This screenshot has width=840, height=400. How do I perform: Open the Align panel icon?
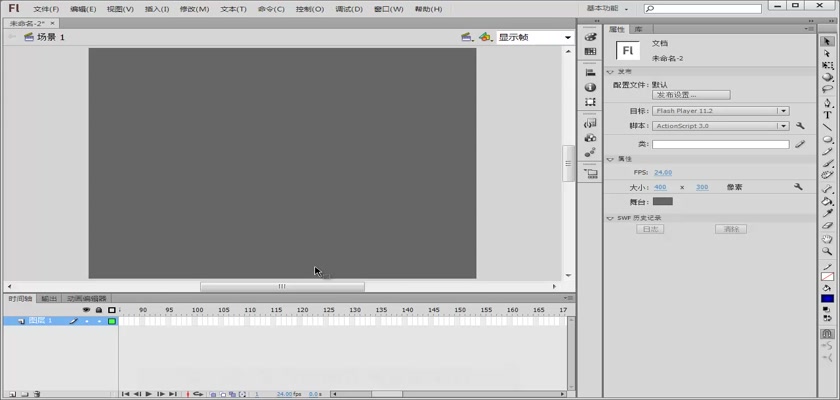[590, 72]
